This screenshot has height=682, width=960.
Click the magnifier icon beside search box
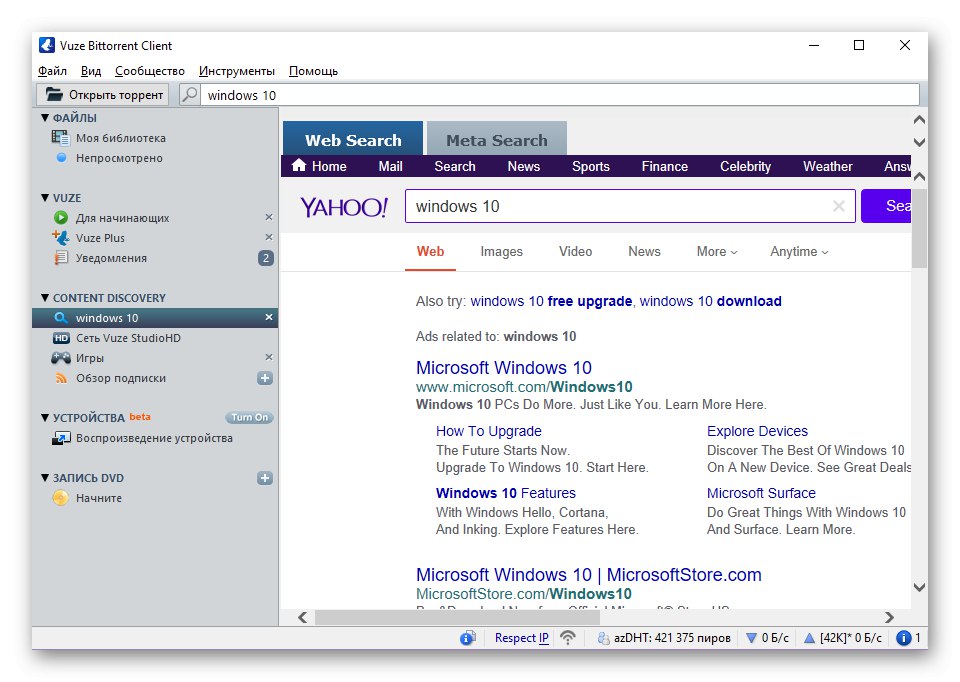click(x=190, y=95)
